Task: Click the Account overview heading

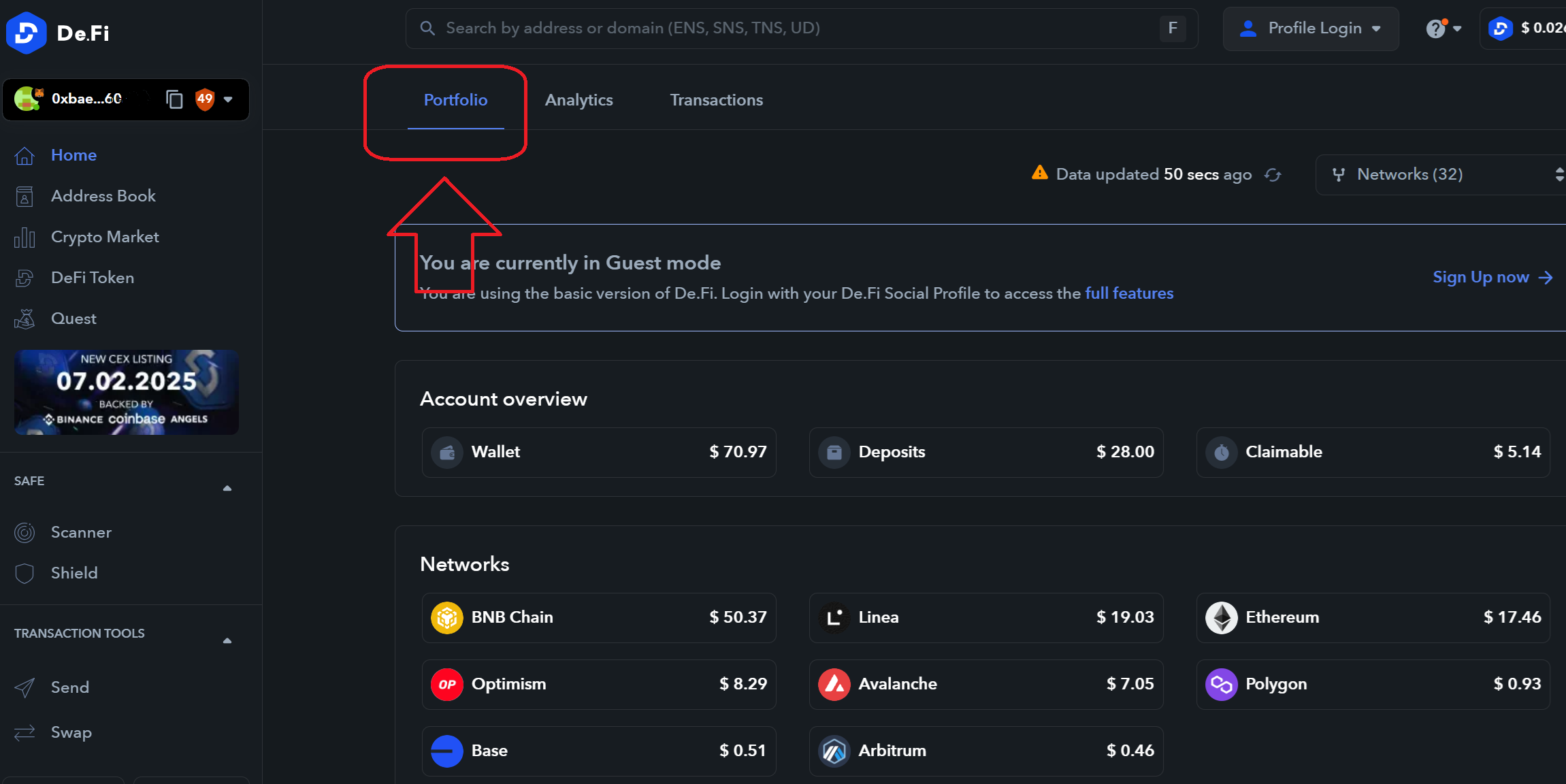Action: 504,399
